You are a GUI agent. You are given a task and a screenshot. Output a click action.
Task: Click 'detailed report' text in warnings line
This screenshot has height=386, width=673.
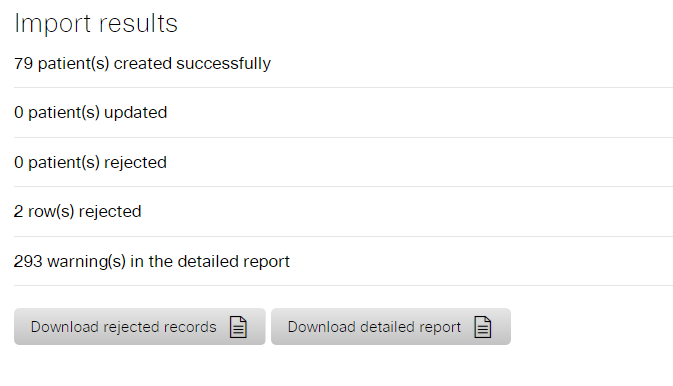click(x=233, y=261)
